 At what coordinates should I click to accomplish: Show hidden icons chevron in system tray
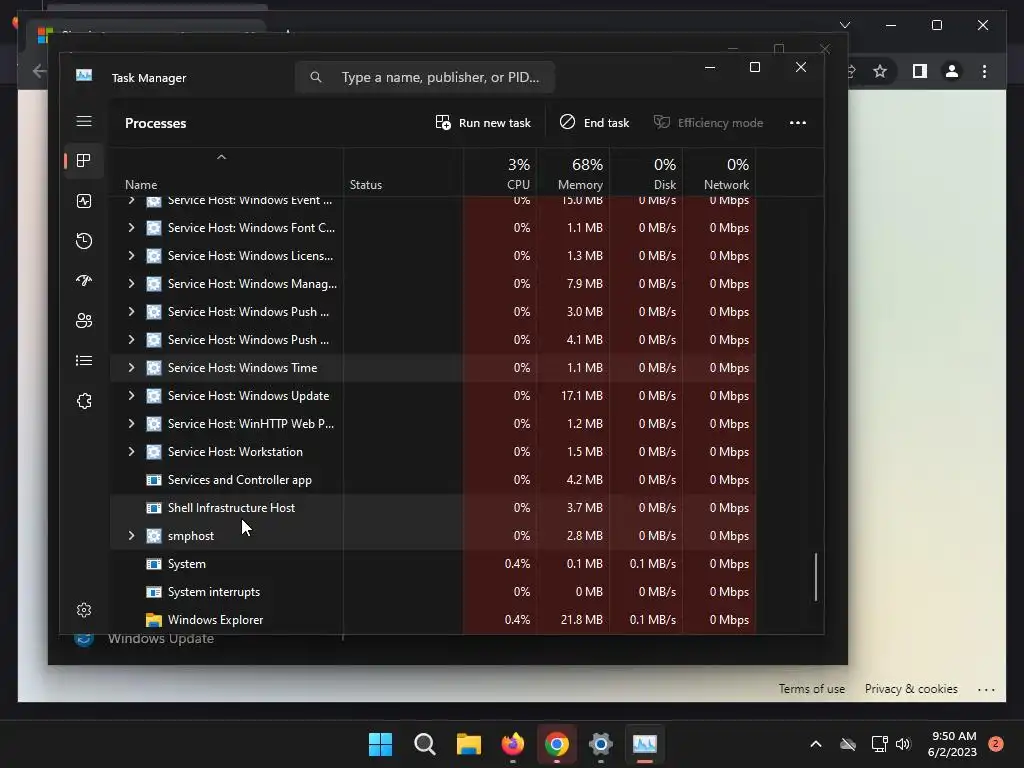coord(816,744)
